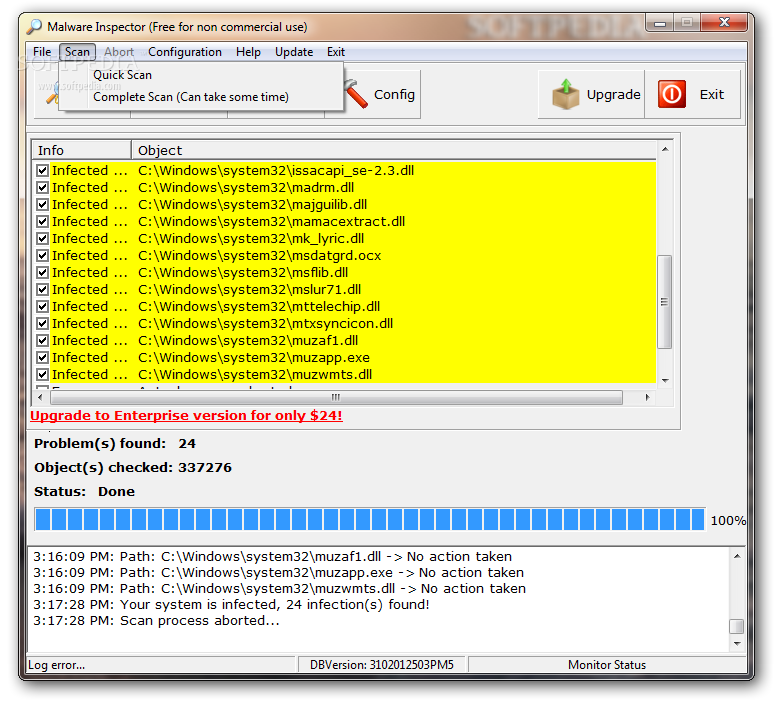Click Exit in the menu bar

[x=336, y=52]
